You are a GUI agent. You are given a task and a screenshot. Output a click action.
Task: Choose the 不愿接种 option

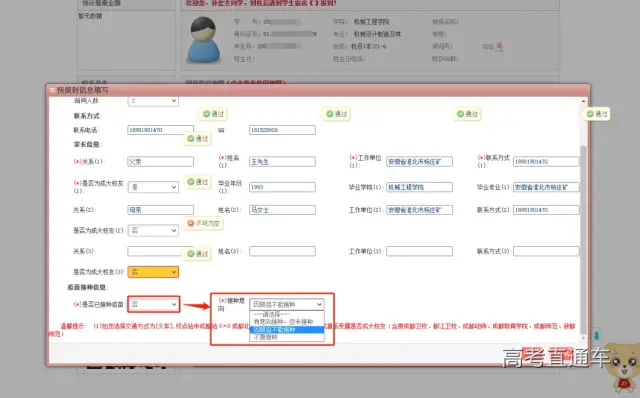click(x=287, y=337)
